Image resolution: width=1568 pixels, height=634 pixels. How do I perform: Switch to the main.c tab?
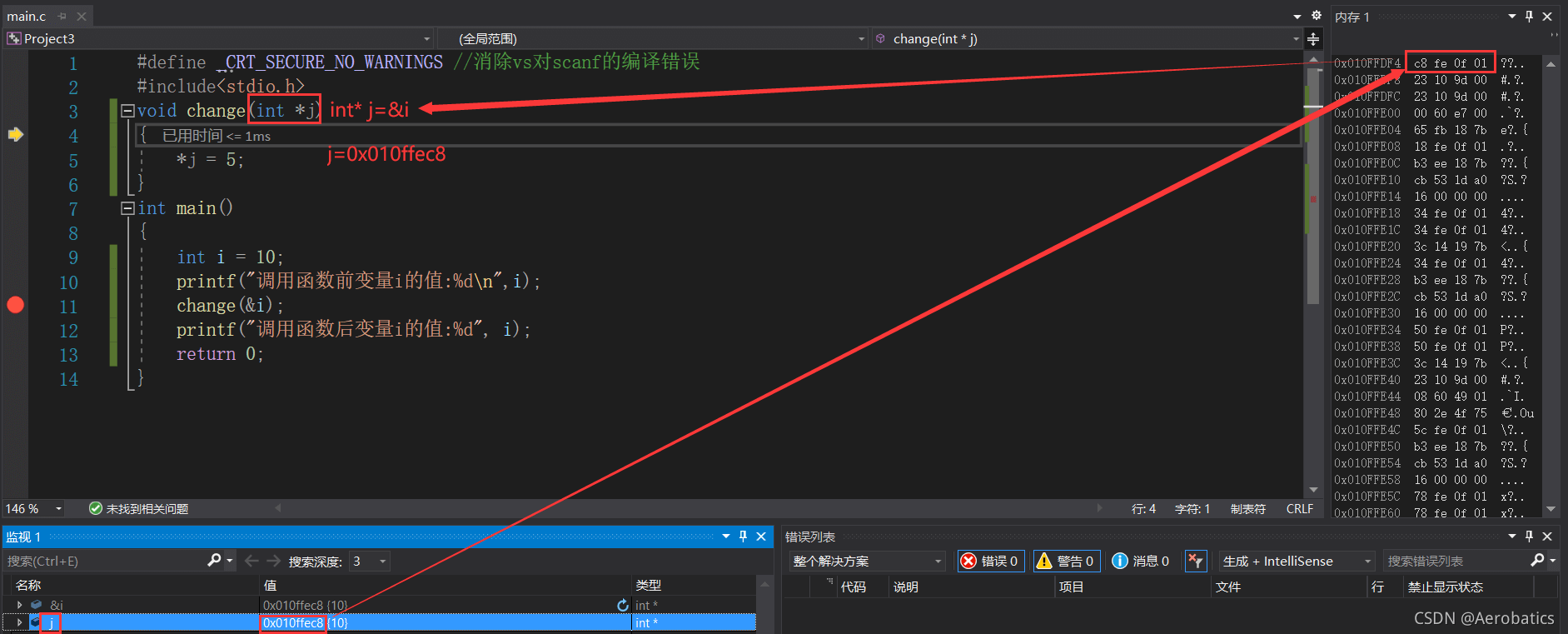(27, 16)
